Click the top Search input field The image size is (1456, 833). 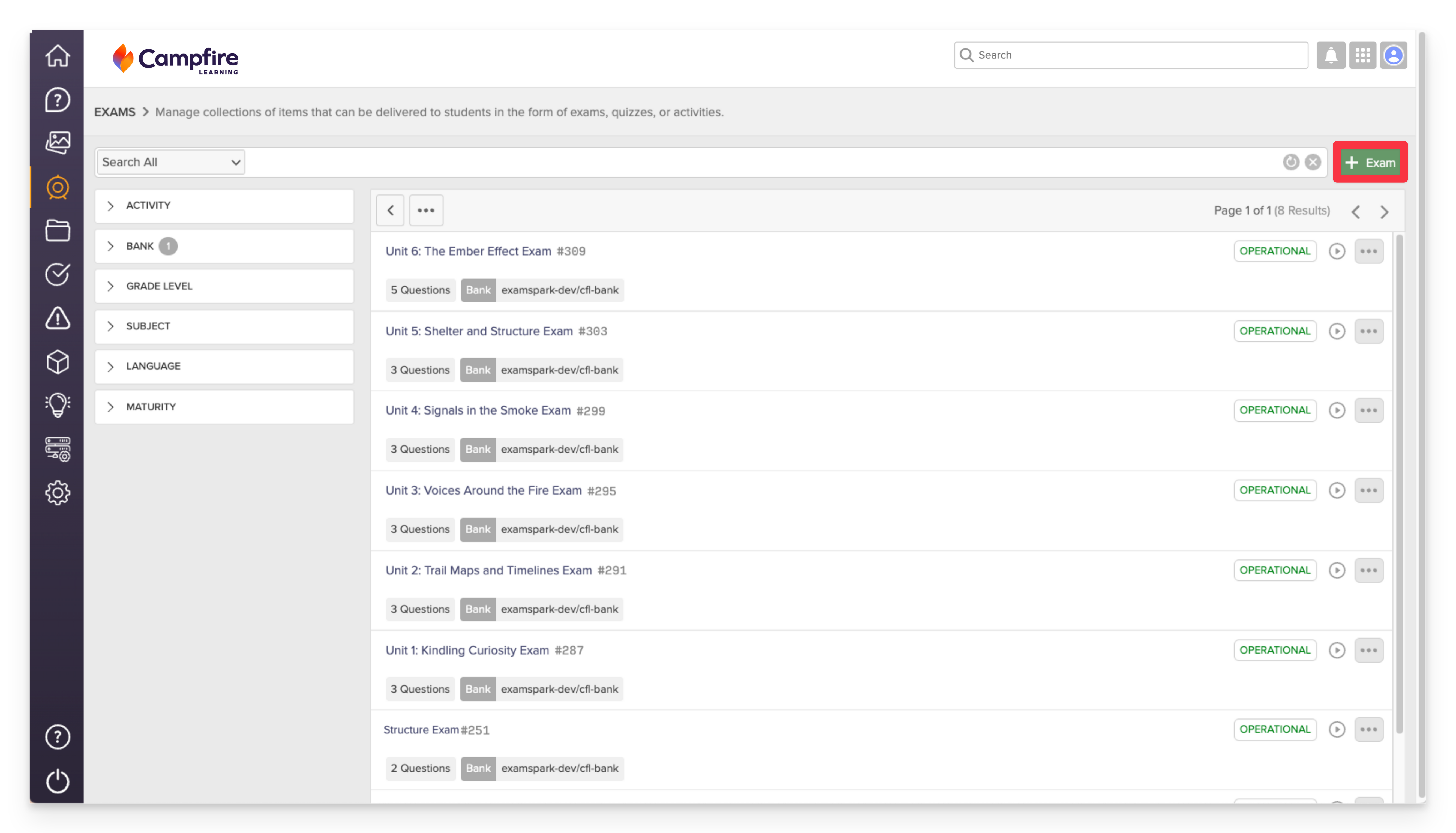[x=1131, y=55]
